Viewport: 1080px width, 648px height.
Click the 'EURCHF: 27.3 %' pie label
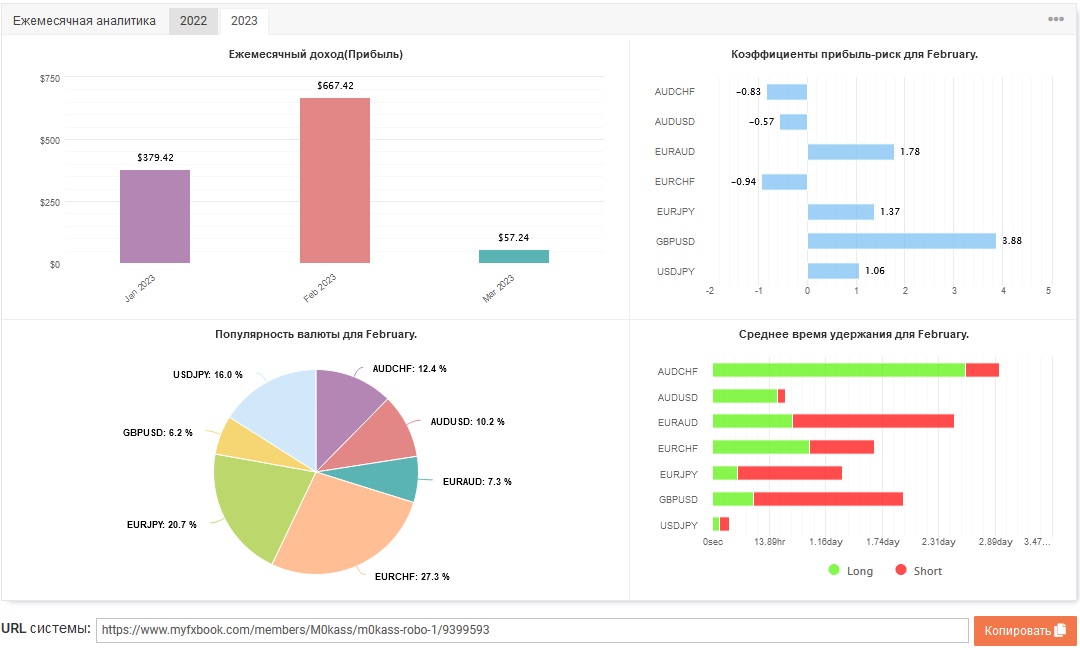[x=412, y=576]
